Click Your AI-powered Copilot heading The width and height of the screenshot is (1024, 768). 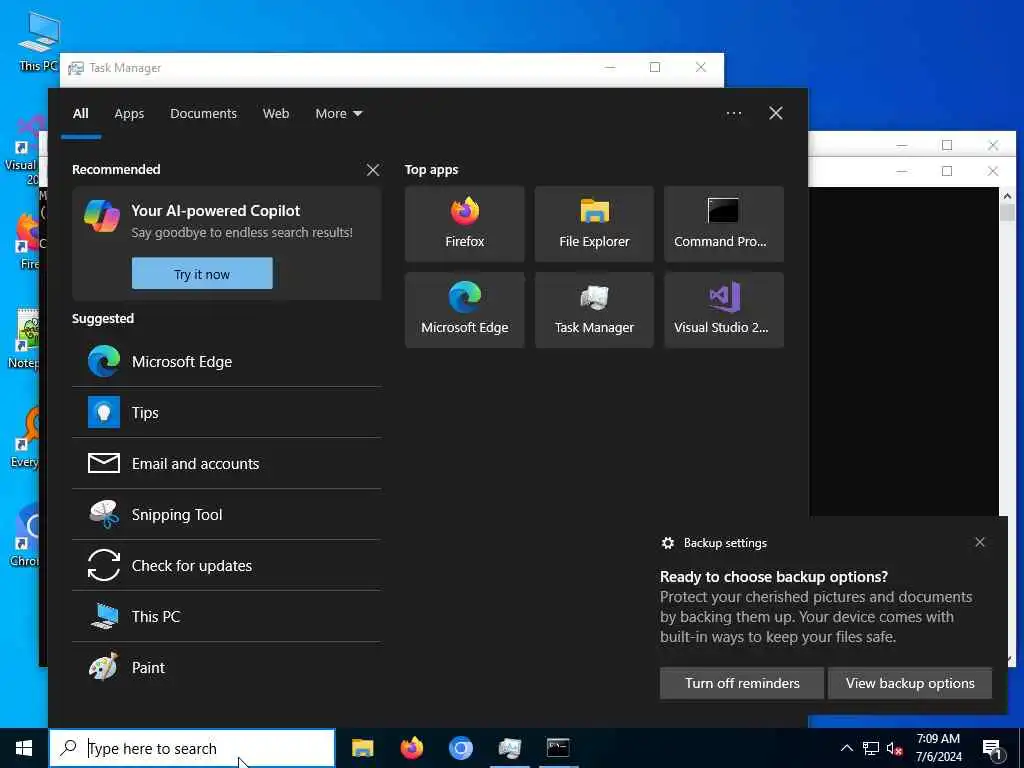[216, 211]
